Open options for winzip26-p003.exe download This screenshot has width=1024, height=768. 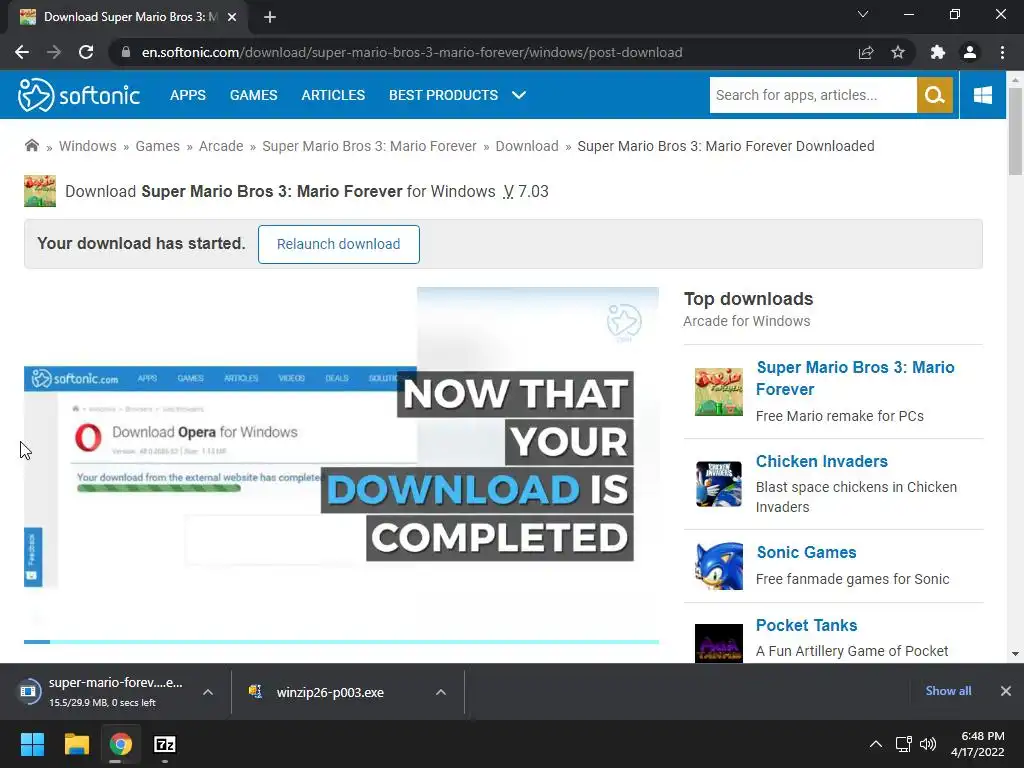coord(441,692)
